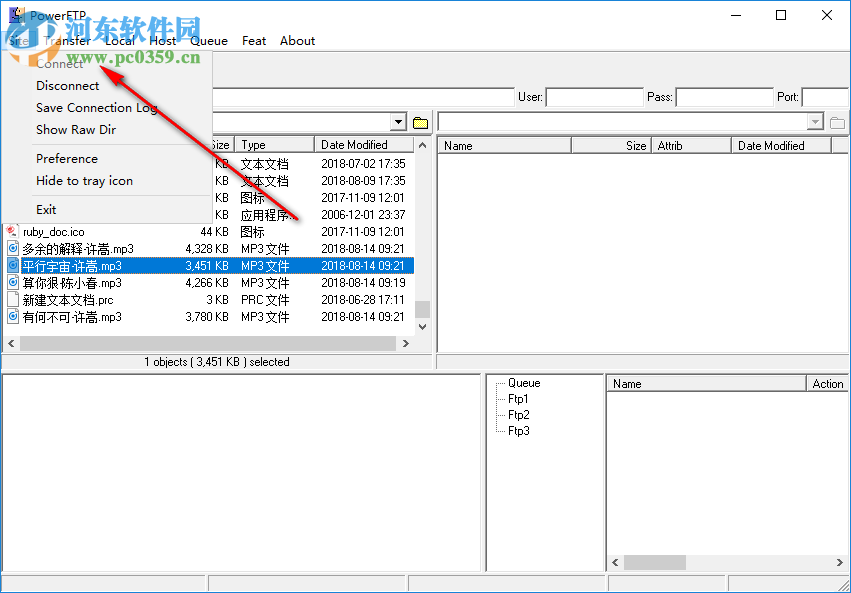Click the MP3 icon beside 平行宇宙-许嵩.mp3

[11, 265]
